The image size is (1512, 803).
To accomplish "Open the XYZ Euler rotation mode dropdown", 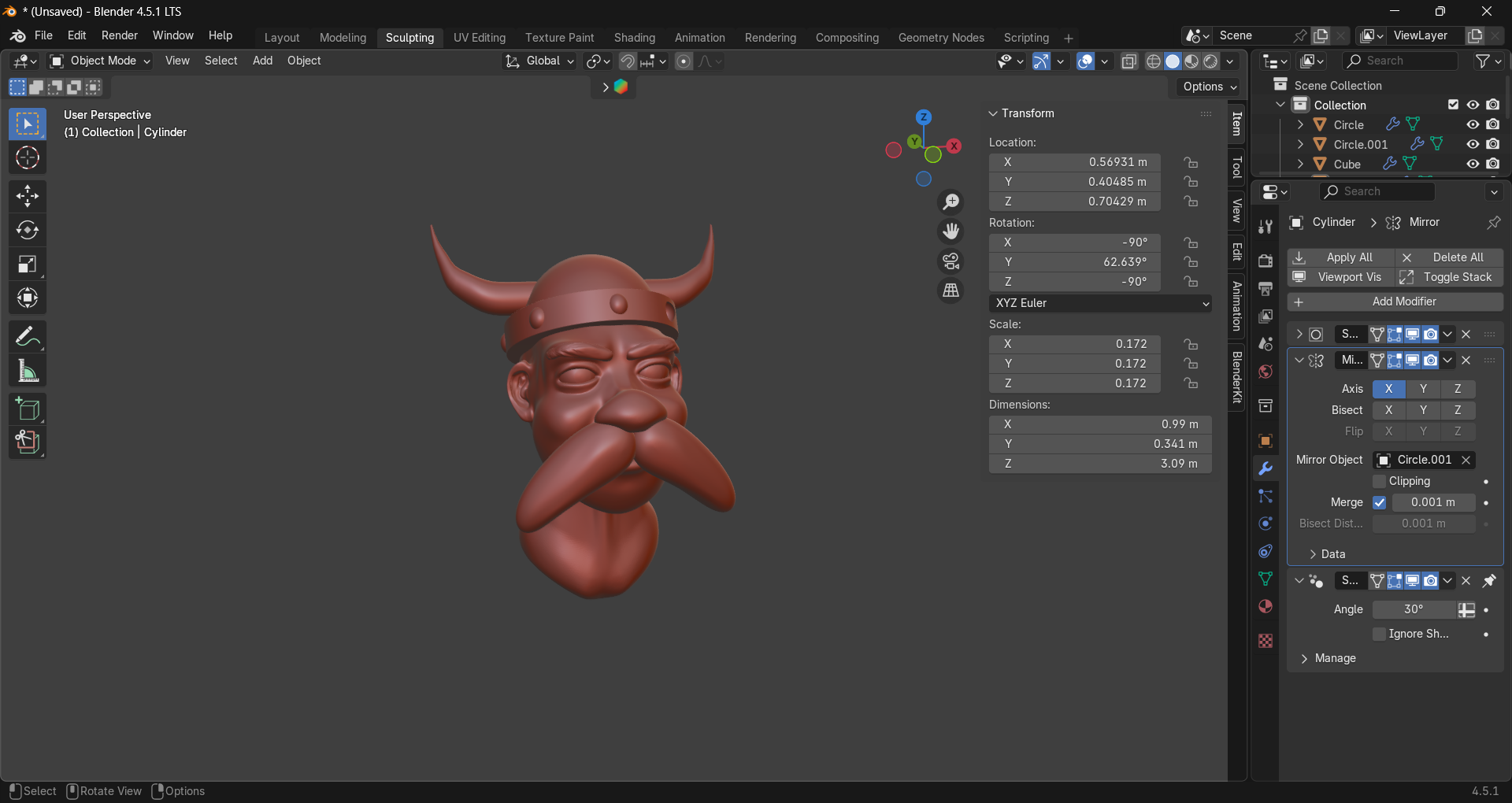I will coord(1099,303).
